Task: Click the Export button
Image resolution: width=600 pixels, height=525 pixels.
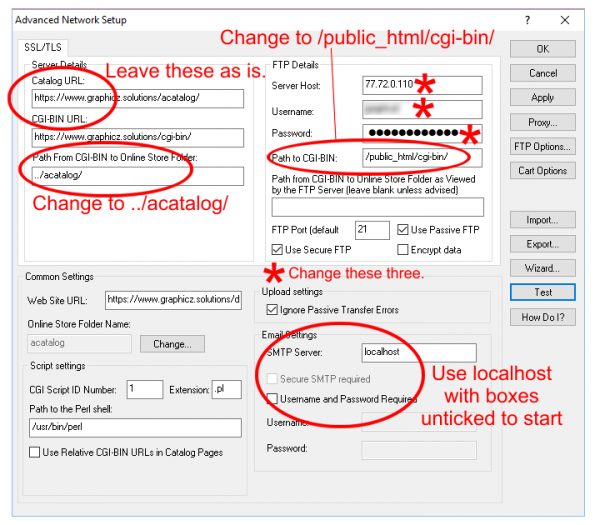Action: tap(543, 244)
